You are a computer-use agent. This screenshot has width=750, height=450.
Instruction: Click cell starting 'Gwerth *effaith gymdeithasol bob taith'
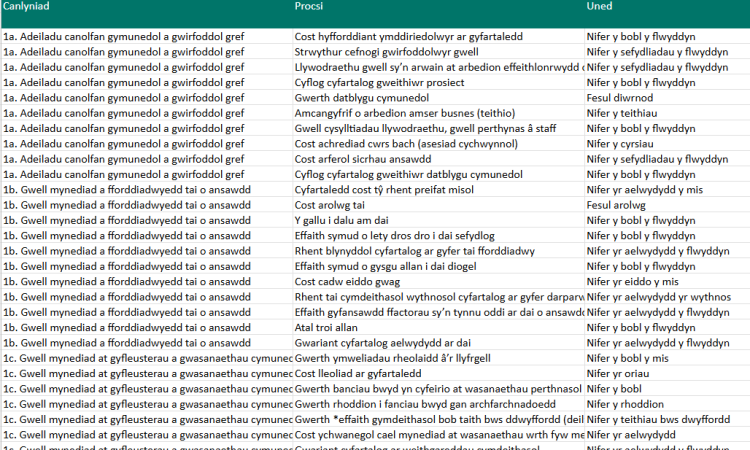[439, 419]
